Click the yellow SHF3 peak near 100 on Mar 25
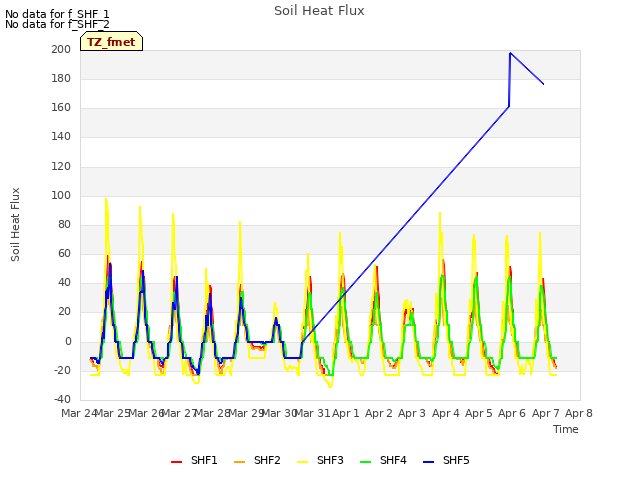This screenshot has height=480, width=640. point(106,199)
